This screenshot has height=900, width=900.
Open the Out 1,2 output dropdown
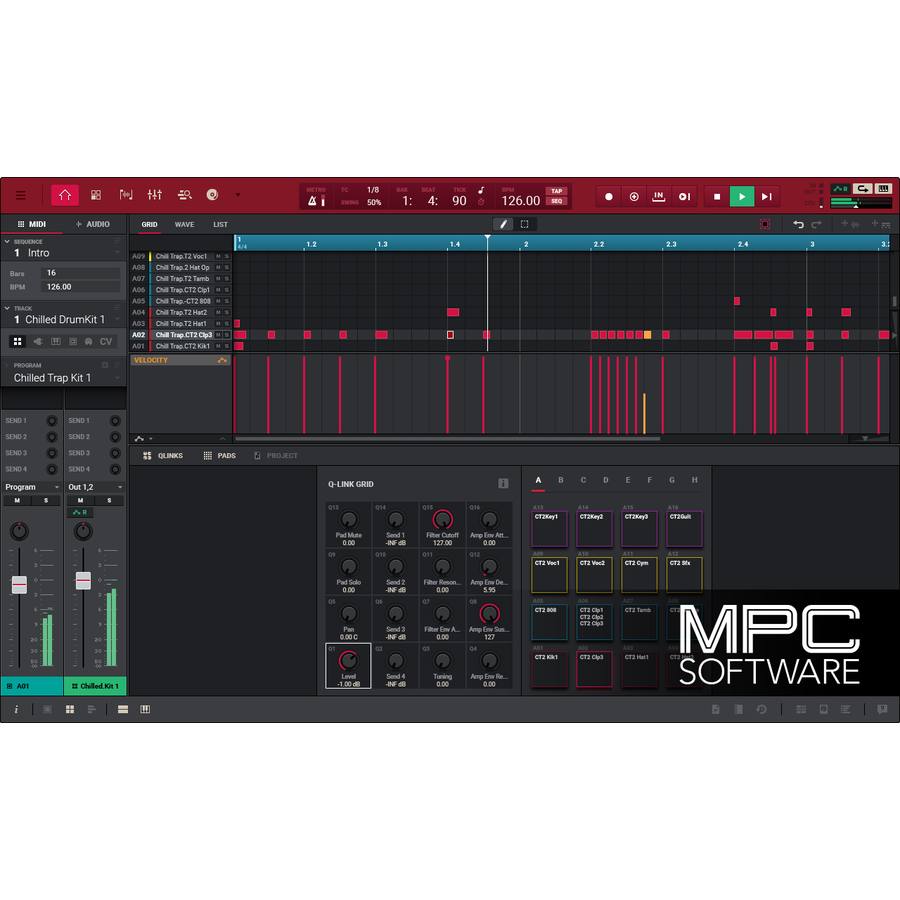[120, 487]
